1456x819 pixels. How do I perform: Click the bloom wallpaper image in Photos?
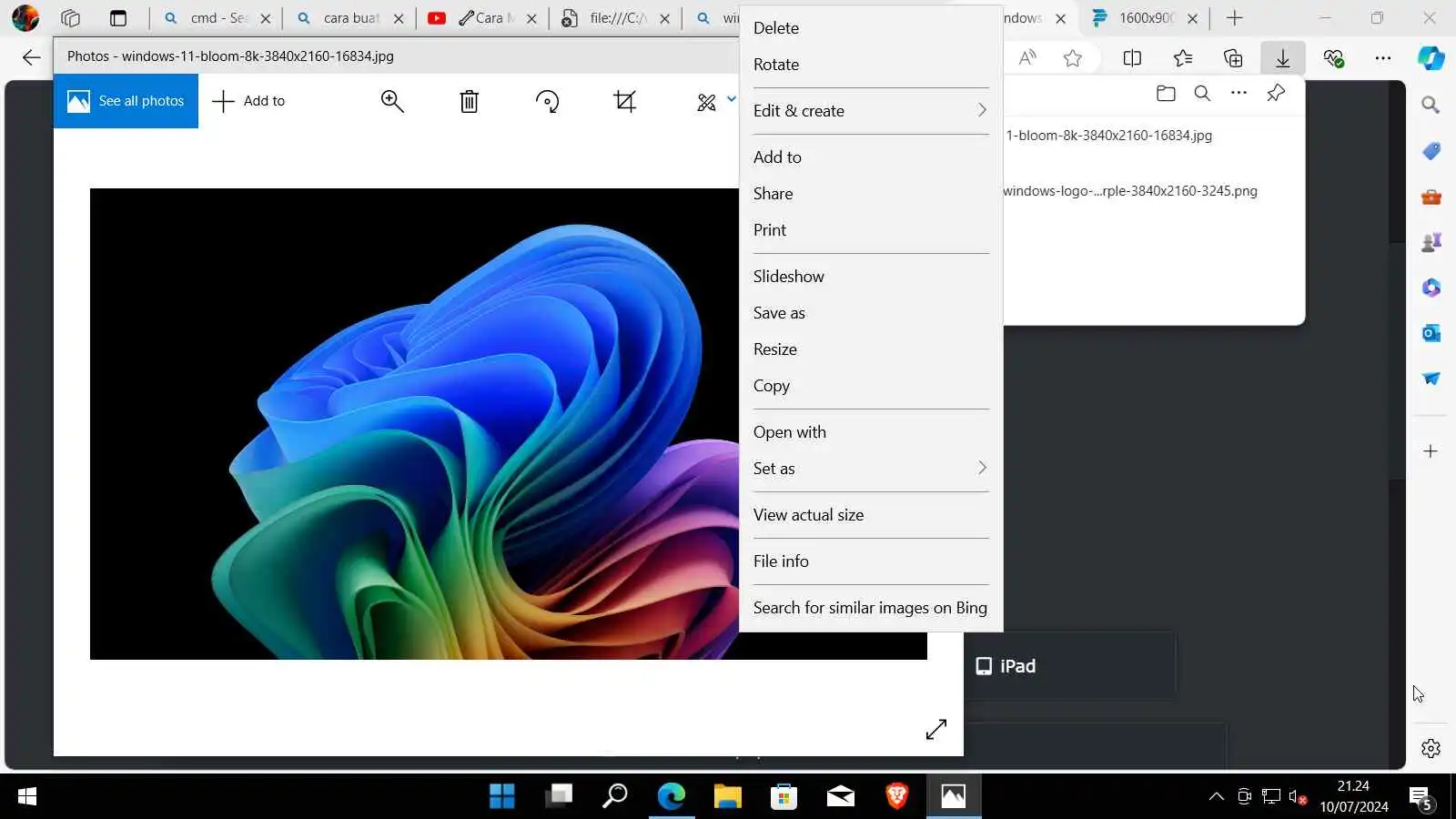(414, 423)
